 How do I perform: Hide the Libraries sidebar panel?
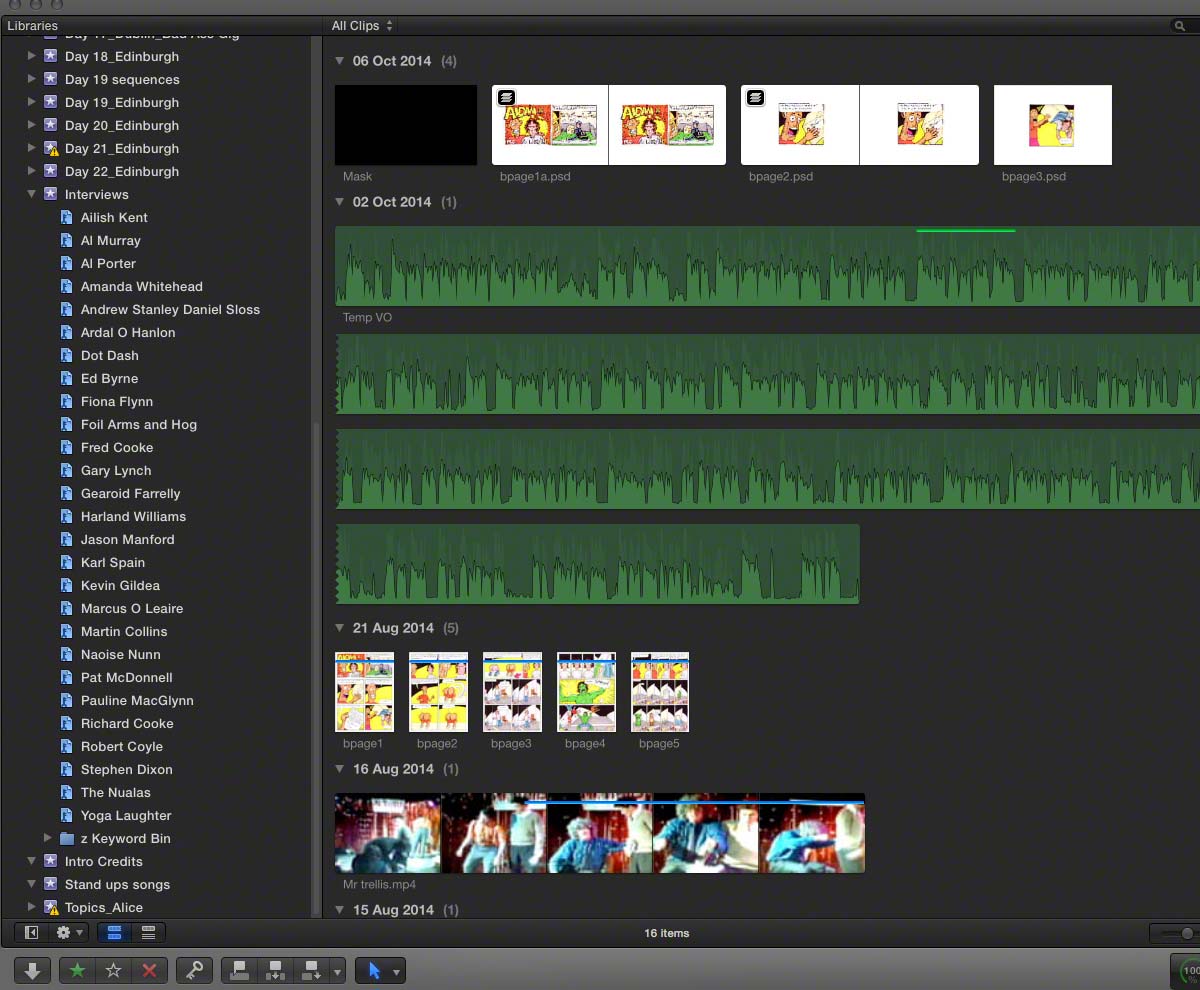coord(31,933)
